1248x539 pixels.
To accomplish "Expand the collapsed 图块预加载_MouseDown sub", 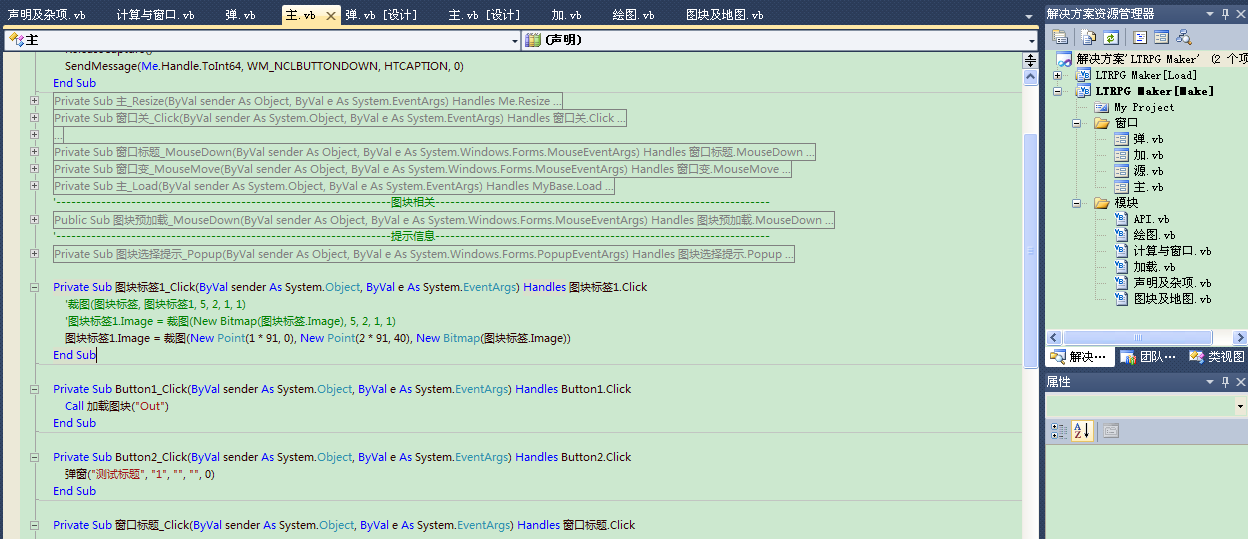I will 34,220.
